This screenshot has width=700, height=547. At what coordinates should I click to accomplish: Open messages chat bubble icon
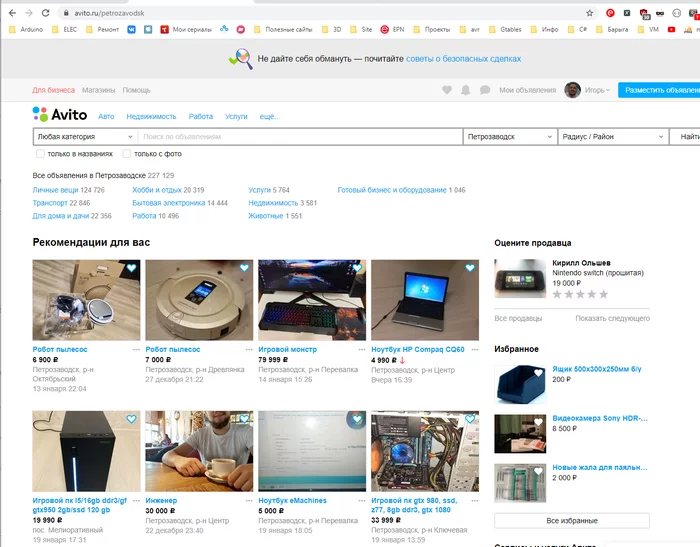pyautogui.click(x=485, y=90)
